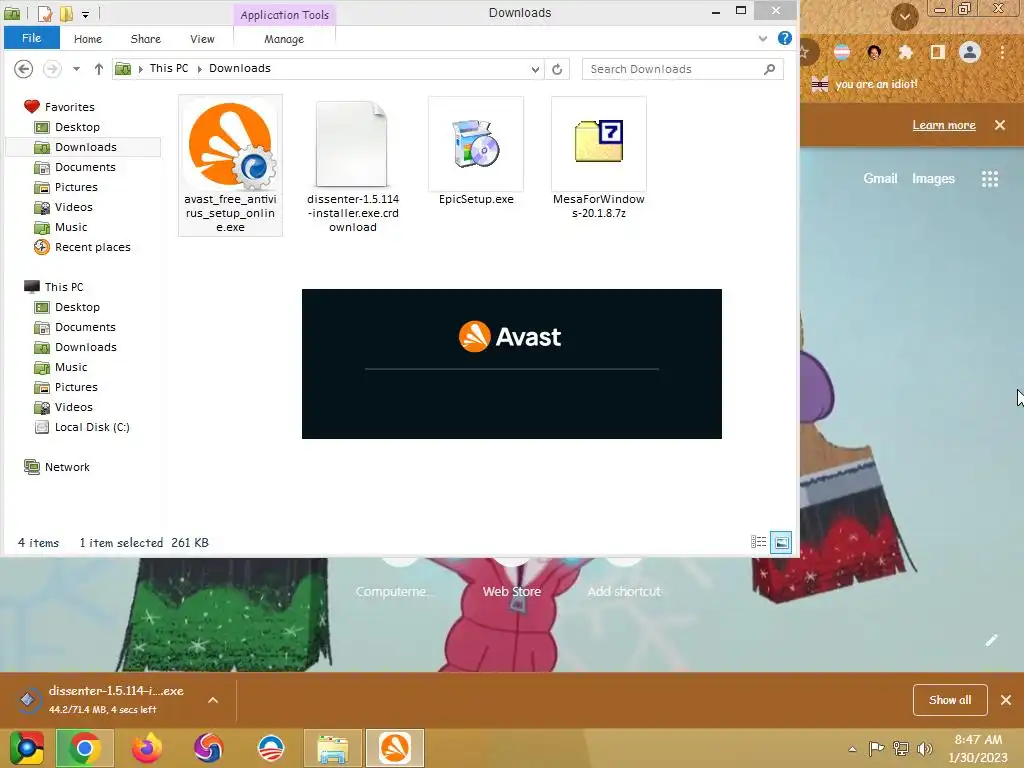Open the File ribbon tab
This screenshot has height=768, width=1024.
[31, 38]
